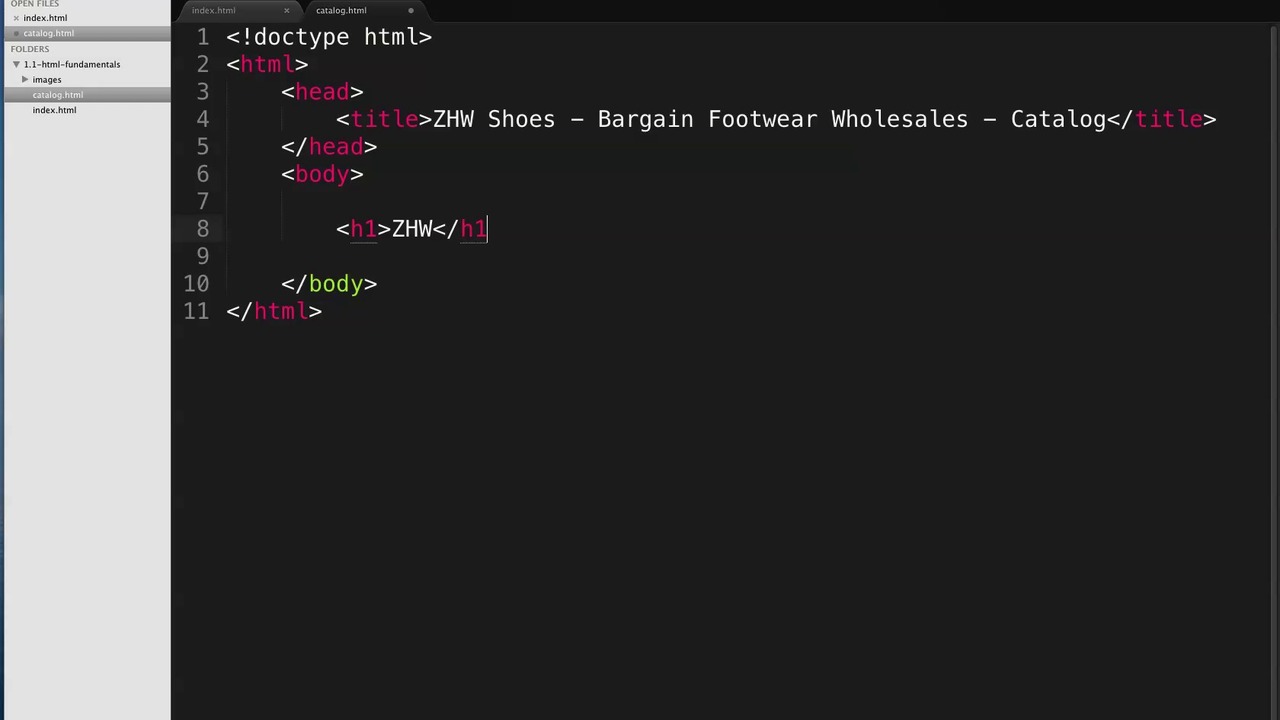
Task: Click the unsaved dot on catalog.html tab
Action: (x=410, y=11)
